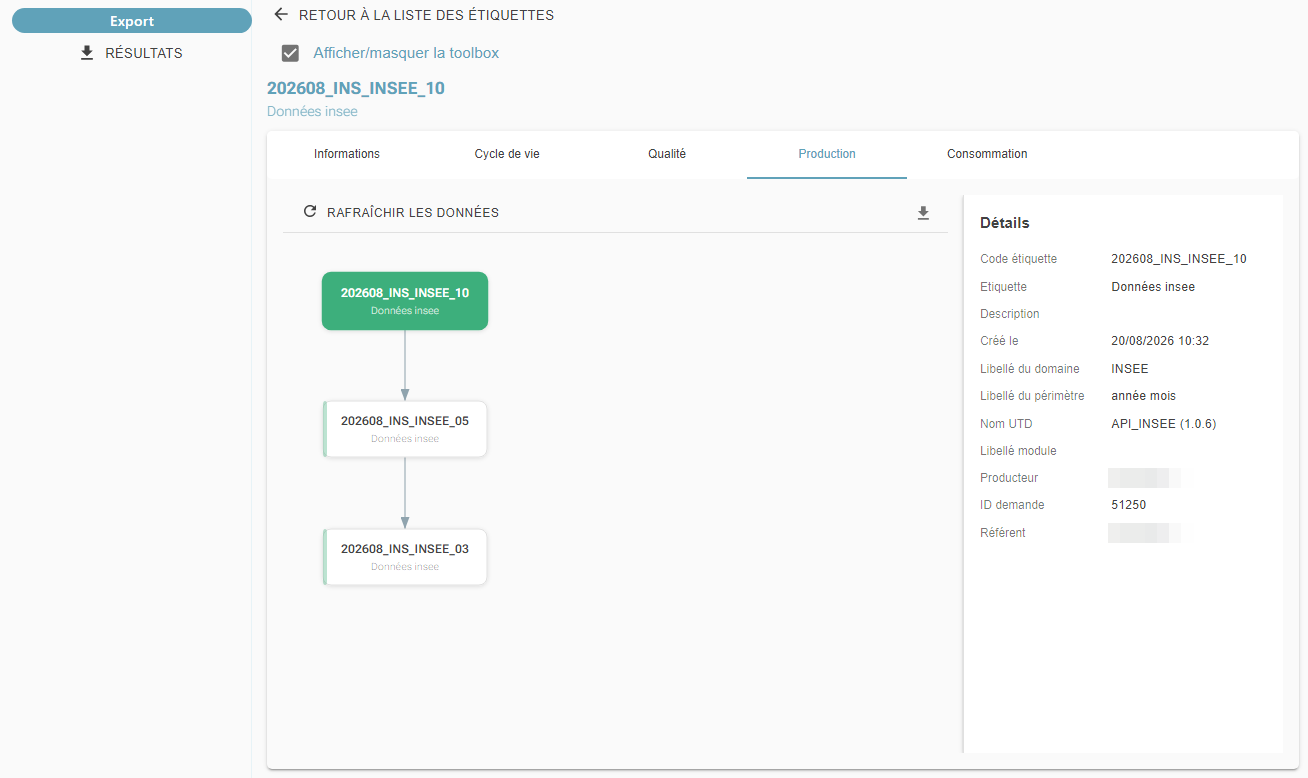
Task: Select the Production tab
Action: click(x=827, y=154)
